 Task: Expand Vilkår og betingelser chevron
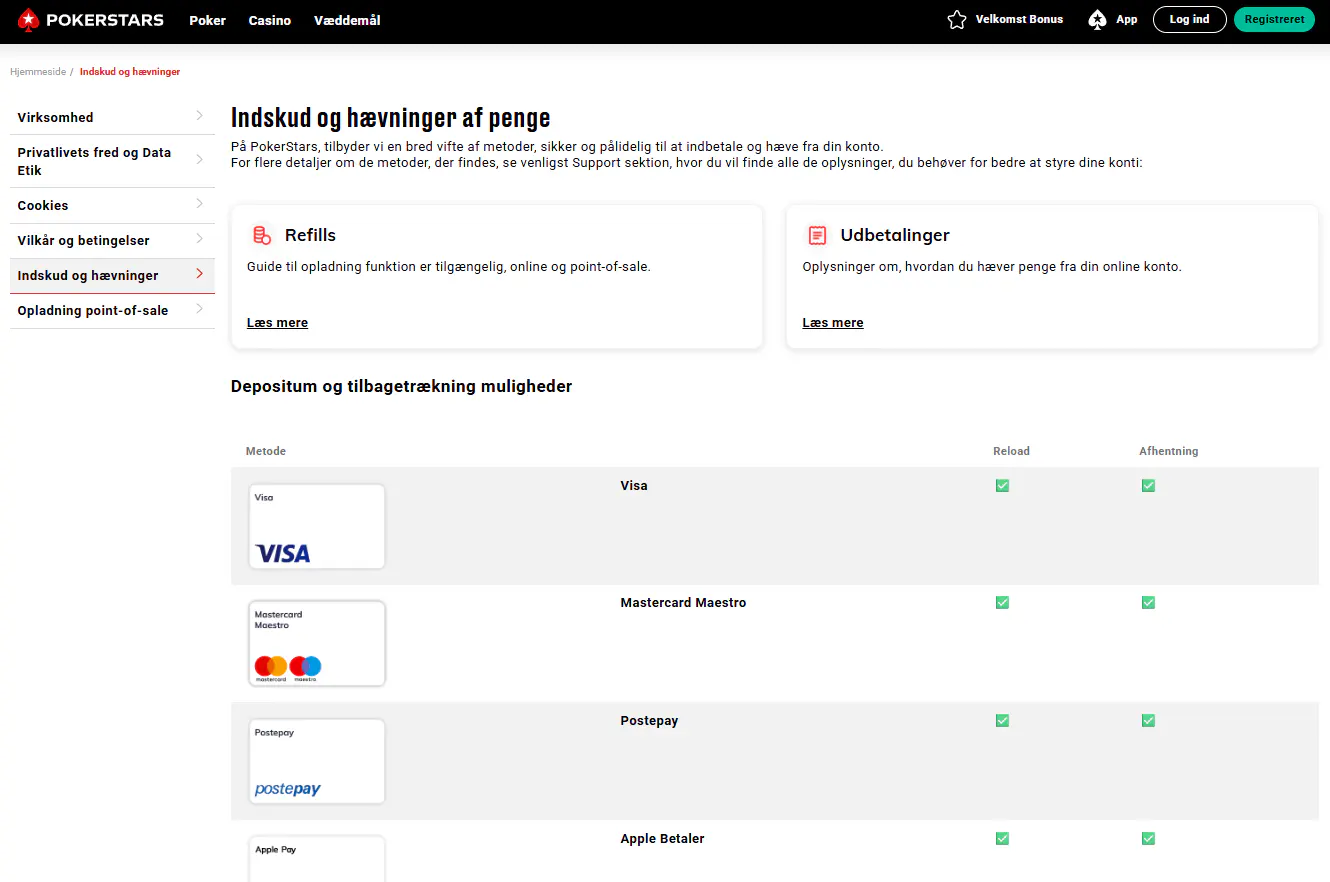pyautogui.click(x=200, y=239)
